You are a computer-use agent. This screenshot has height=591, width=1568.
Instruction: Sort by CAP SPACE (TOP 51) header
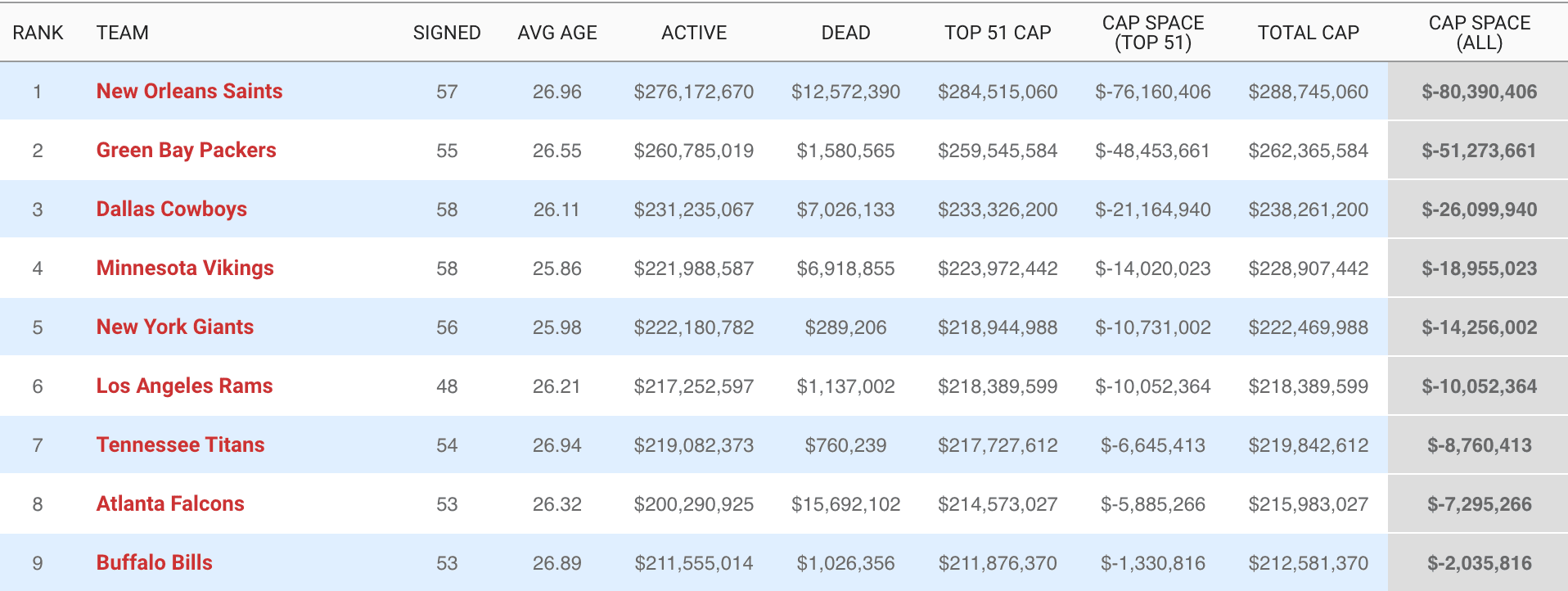click(1153, 33)
